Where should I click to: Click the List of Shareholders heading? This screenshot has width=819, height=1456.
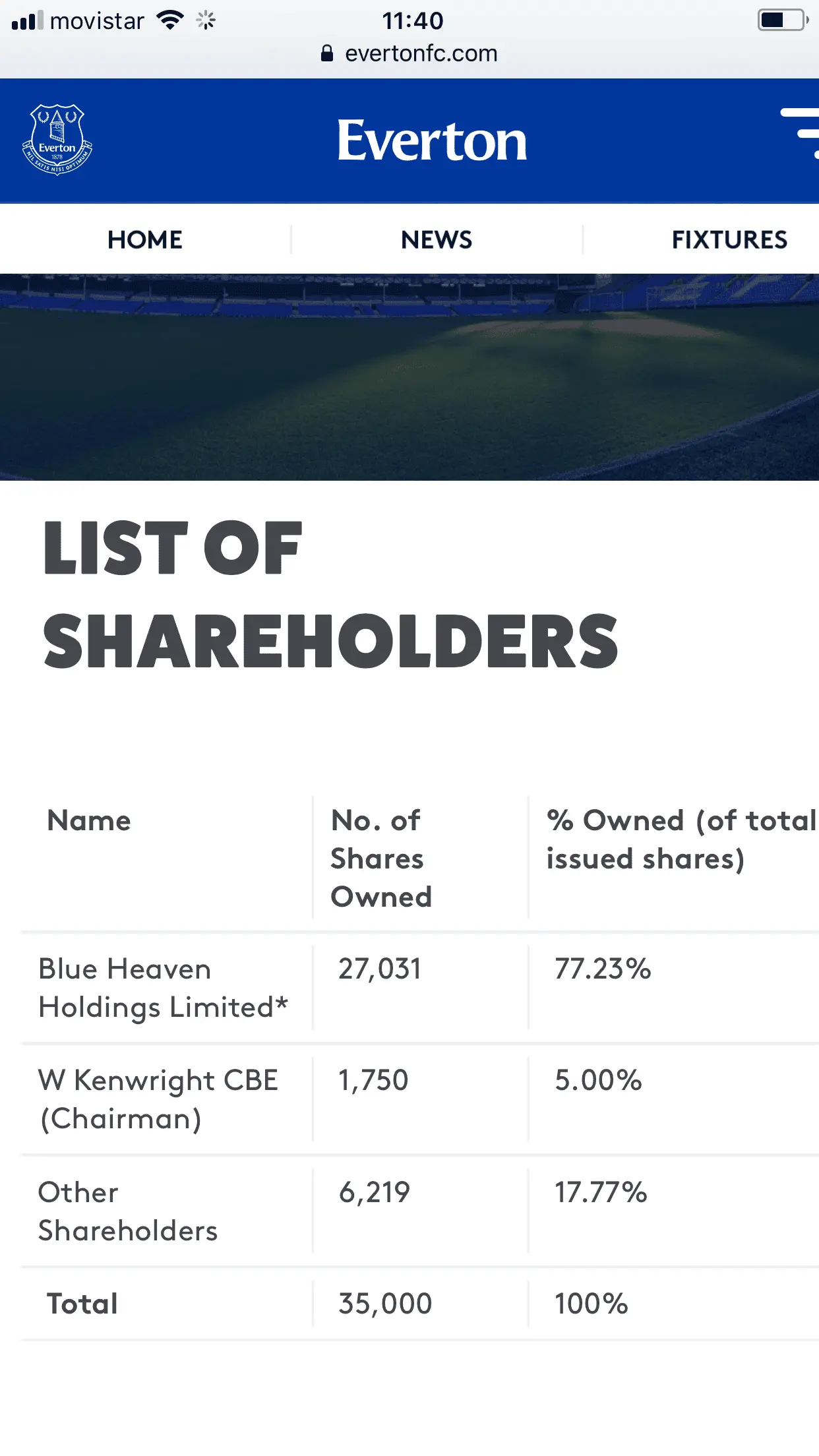[x=330, y=594]
